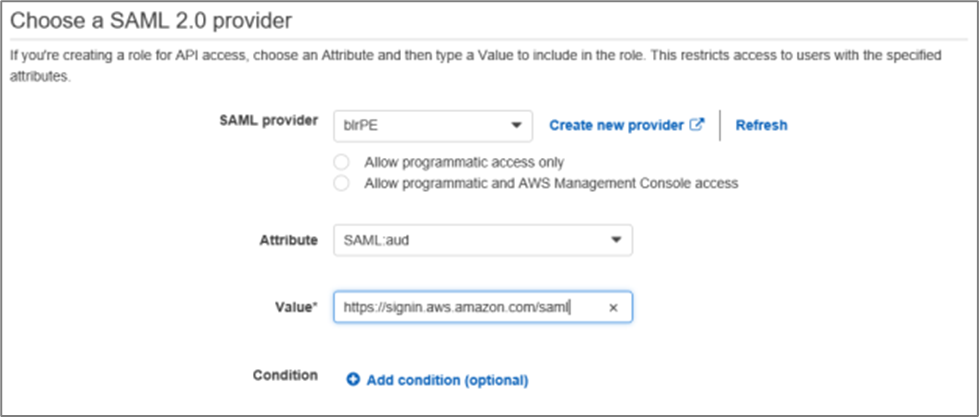979x417 pixels.
Task: Click the 'Choose a SAML 2.0 provider' heading
Action: [x=158, y=19]
